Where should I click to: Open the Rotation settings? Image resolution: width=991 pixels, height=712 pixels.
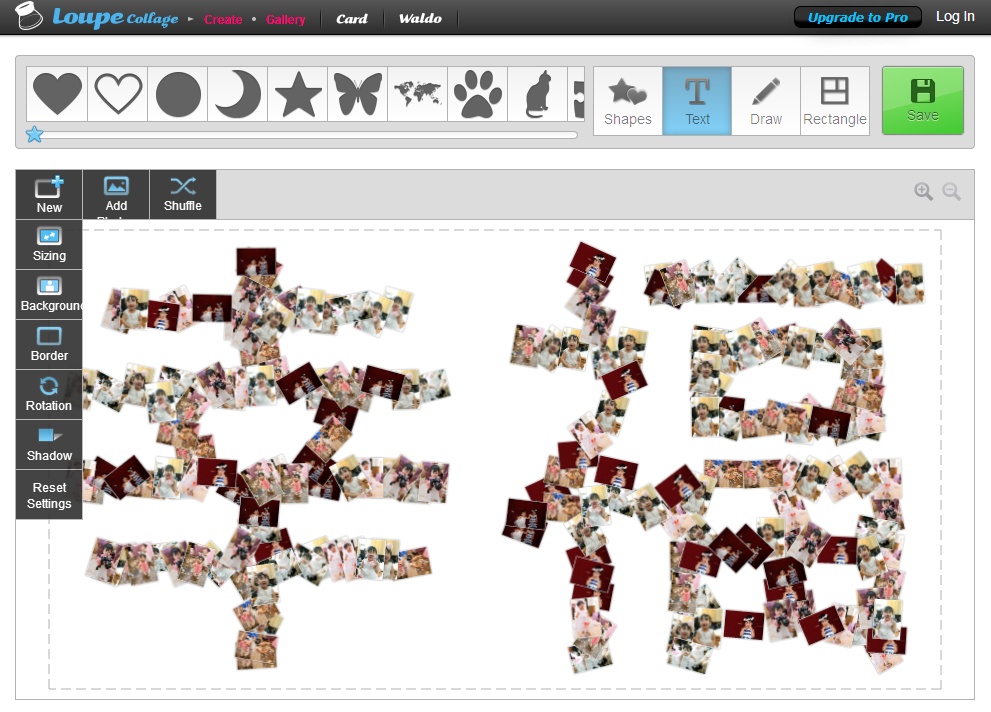(49, 394)
